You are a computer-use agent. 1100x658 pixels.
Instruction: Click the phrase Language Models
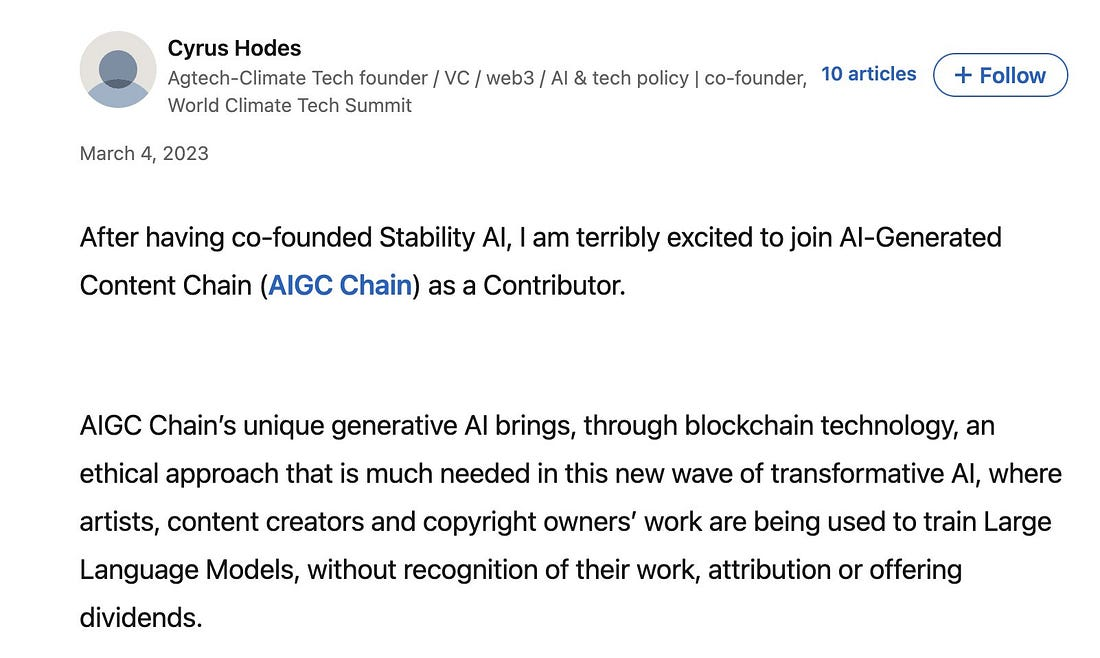pyautogui.click(x=187, y=570)
